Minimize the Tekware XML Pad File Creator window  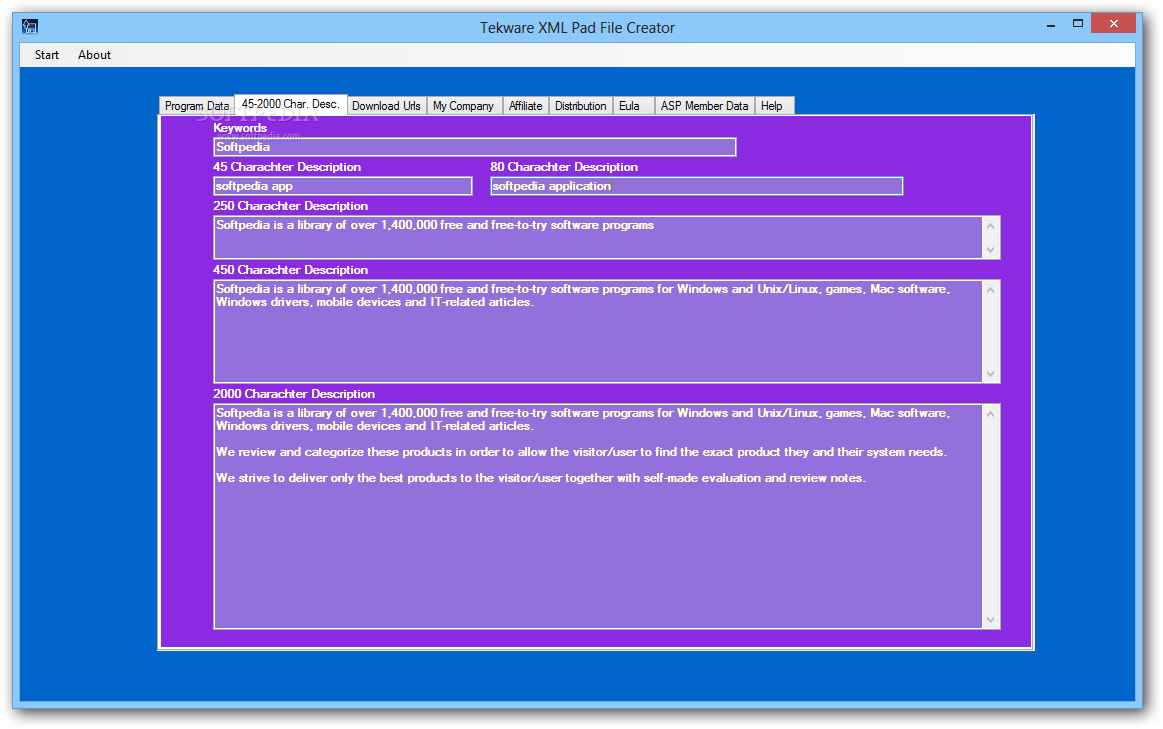coord(1051,24)
